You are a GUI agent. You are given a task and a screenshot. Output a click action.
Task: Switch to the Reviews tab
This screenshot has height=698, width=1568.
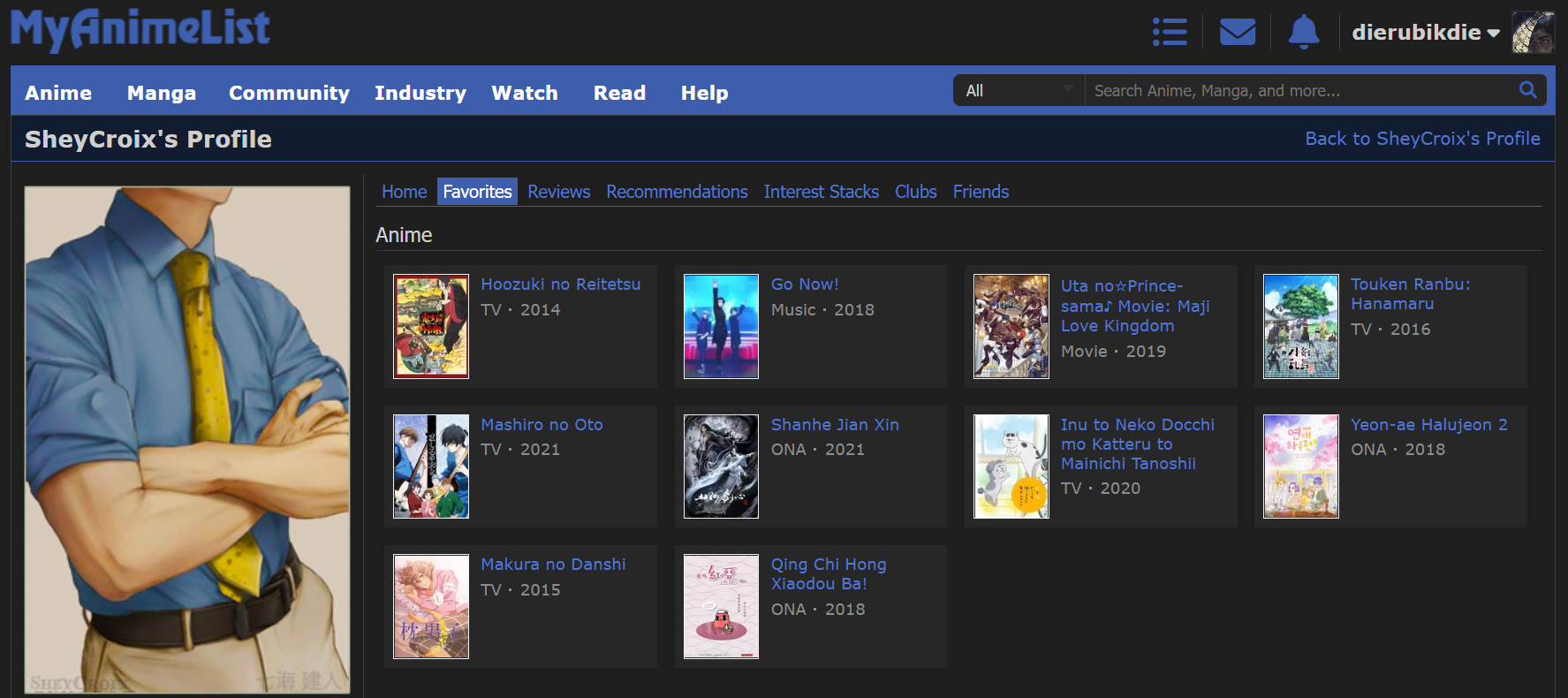pyautogui.click(x=559, y=192)
